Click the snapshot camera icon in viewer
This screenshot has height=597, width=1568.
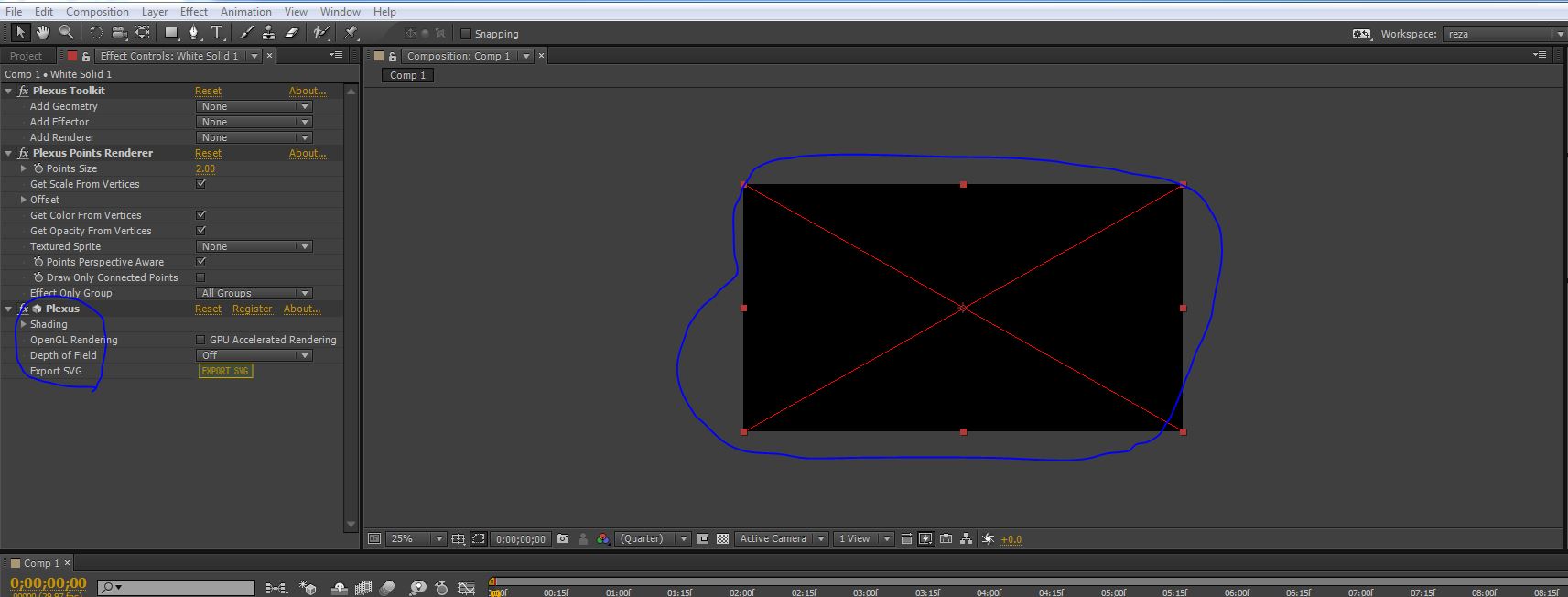coord(562,539)
